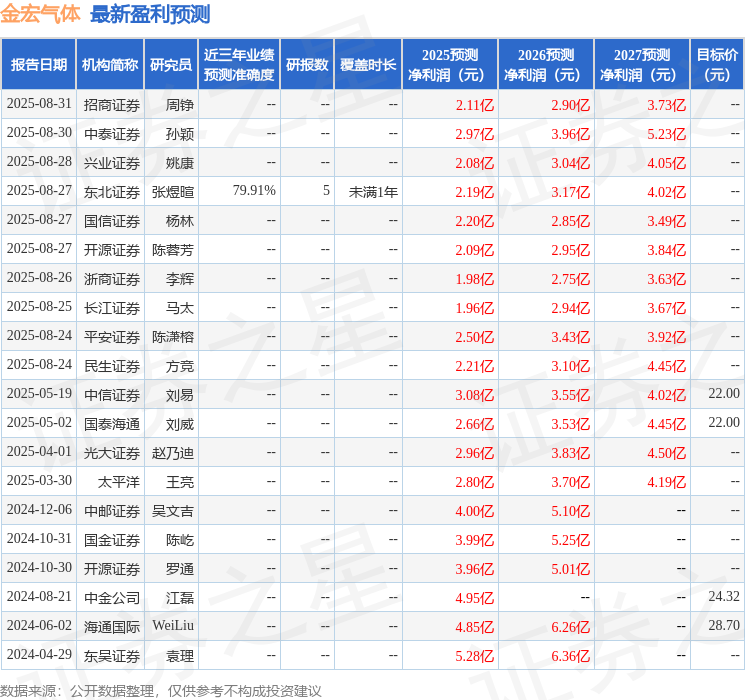This screenshot has width=745, height=700.
Task: Click the 近三年业绩预测准确度 column header
Action: pos(239,65)
